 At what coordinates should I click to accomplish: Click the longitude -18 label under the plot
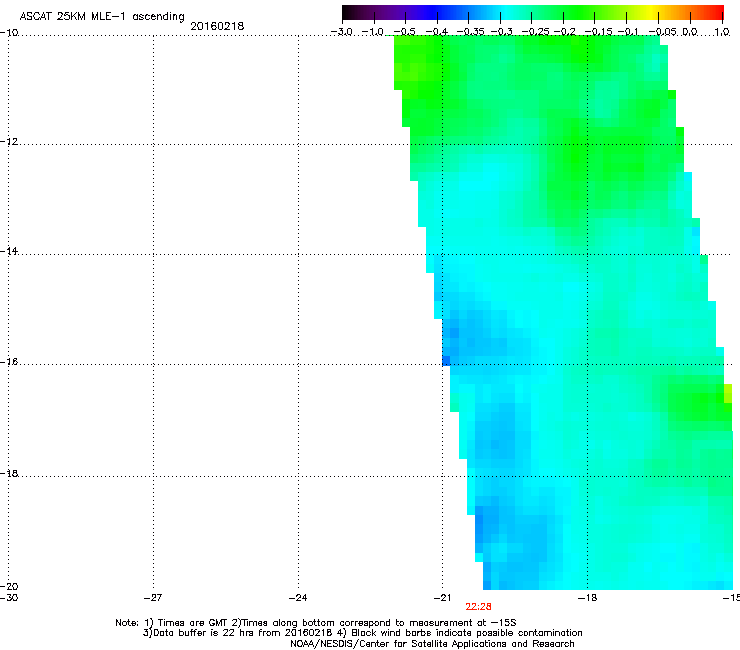pyautogui.click(x=587, y=598)
